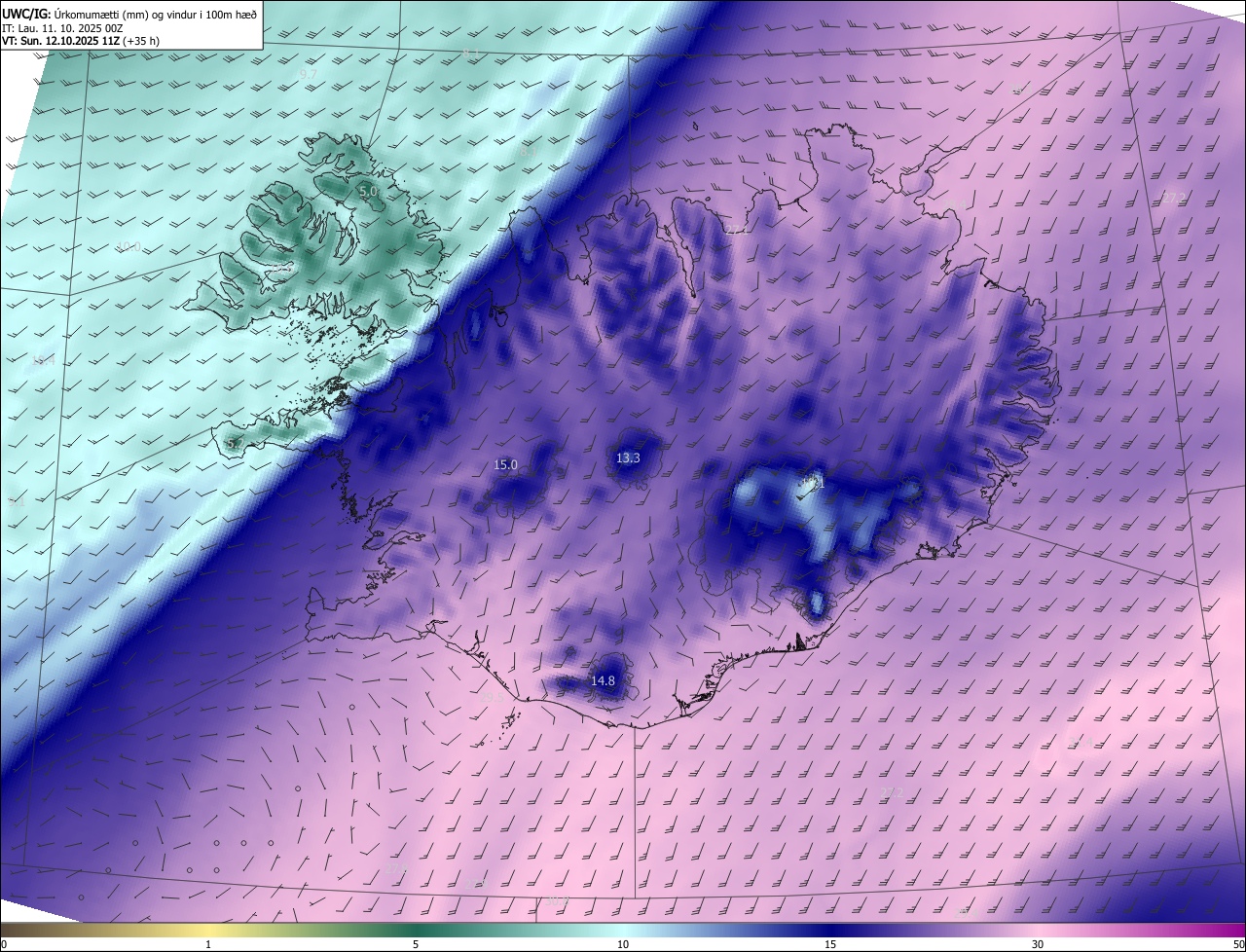The width and height of the screenshot is (1246, 952).
Task: Click the 5.2 value label on the western peninsula
Action: point(234,444)
